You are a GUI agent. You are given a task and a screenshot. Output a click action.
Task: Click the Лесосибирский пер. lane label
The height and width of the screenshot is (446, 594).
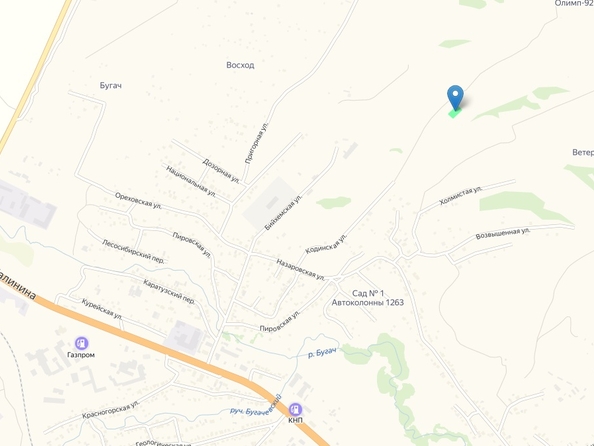133,252
